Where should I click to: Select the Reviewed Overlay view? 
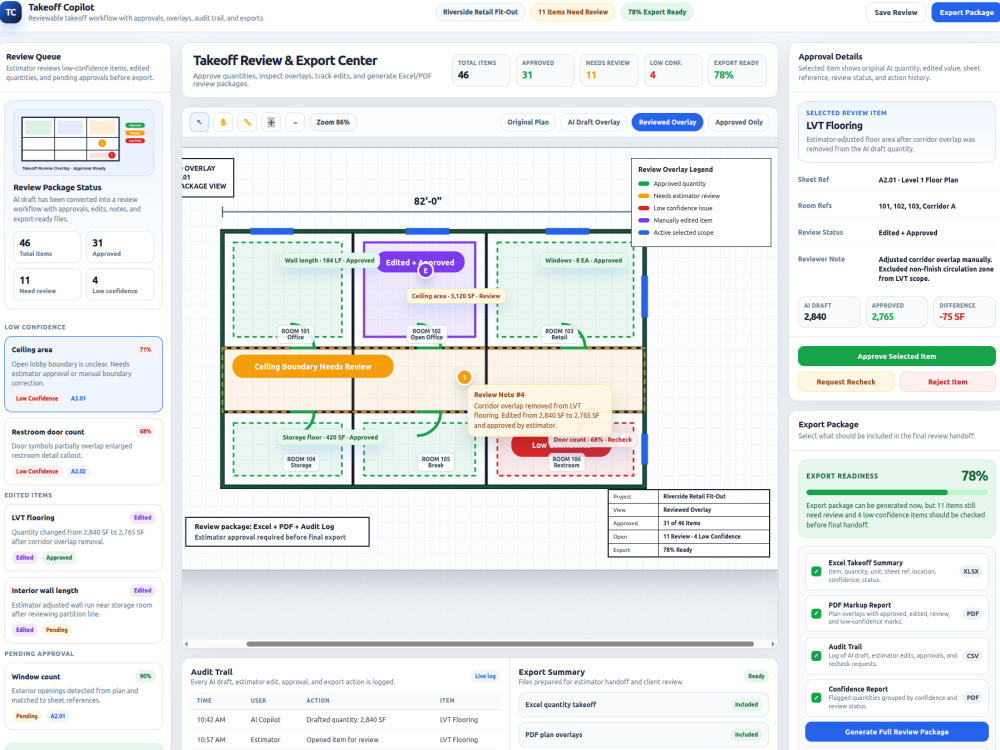click(667, 122)
